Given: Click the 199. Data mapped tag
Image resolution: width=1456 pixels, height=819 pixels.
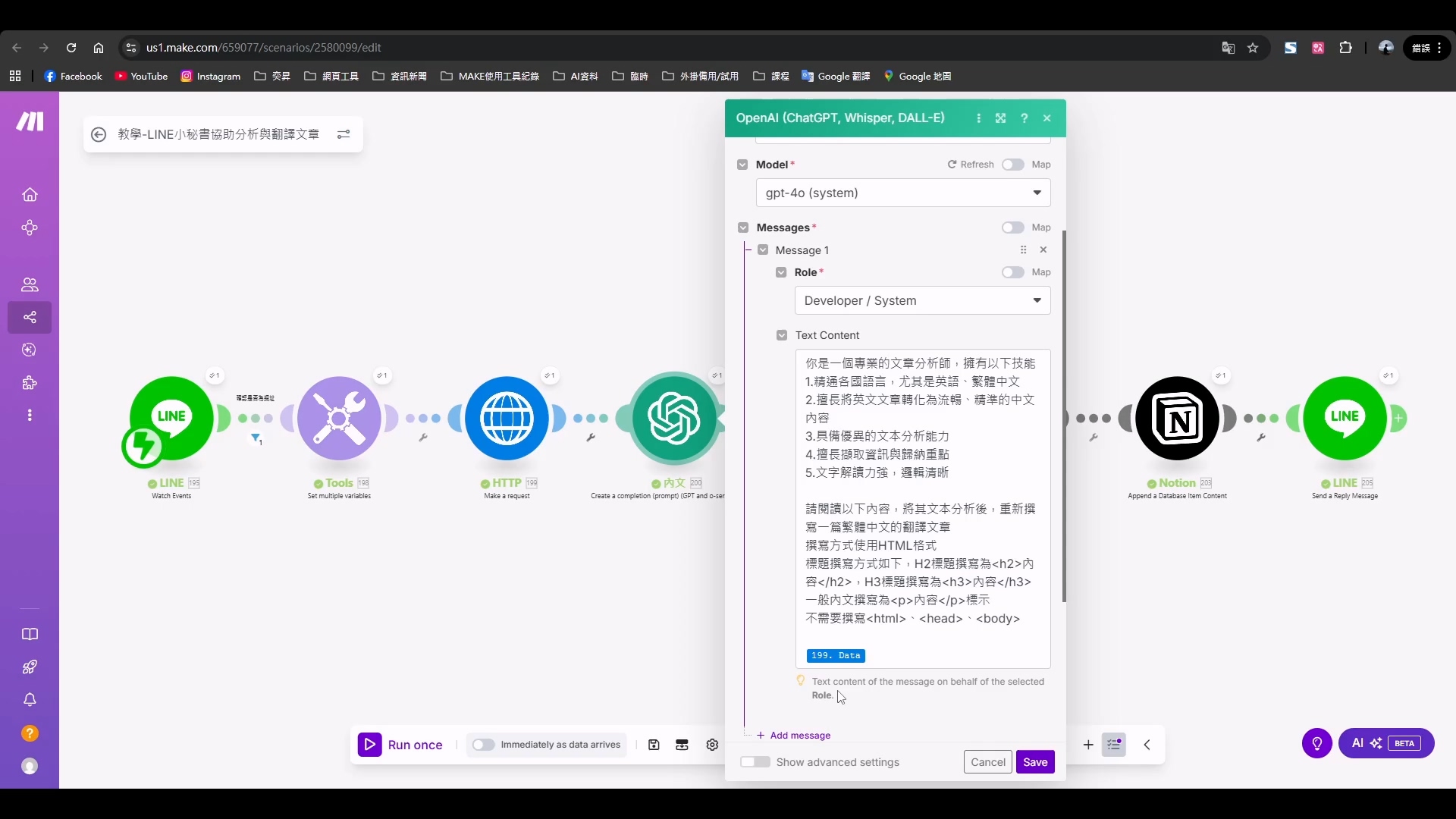Looking at the screenshot, I should pyautogui.click(x=836, y=656).
